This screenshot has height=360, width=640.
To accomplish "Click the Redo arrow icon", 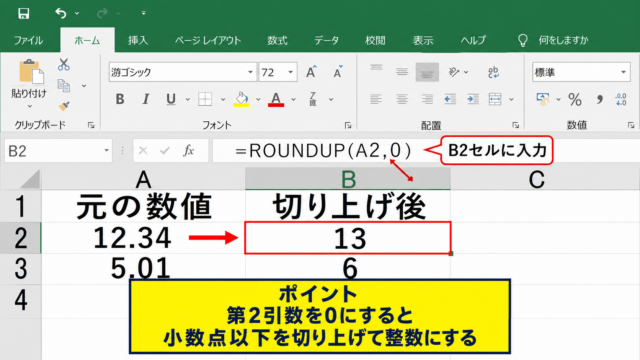I will [x=102, y=13].
